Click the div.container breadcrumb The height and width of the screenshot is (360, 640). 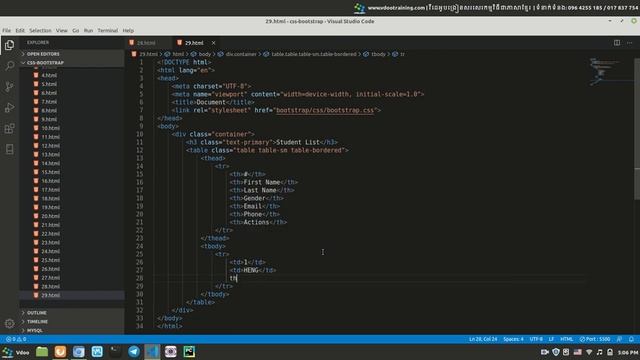tap(241, 54)
